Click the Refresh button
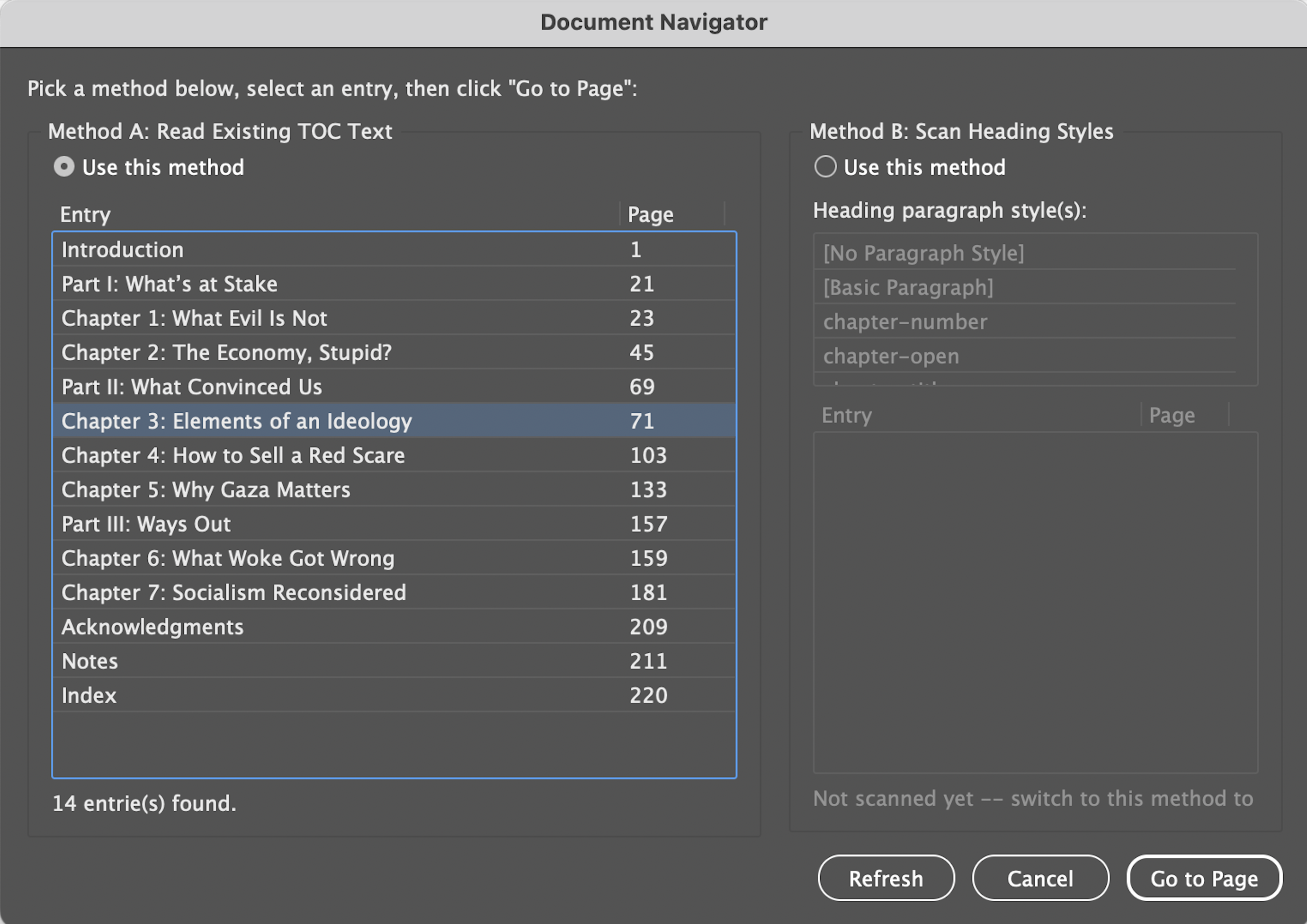Viewport: 1307px width, 924px height. [x=886, y=879]
